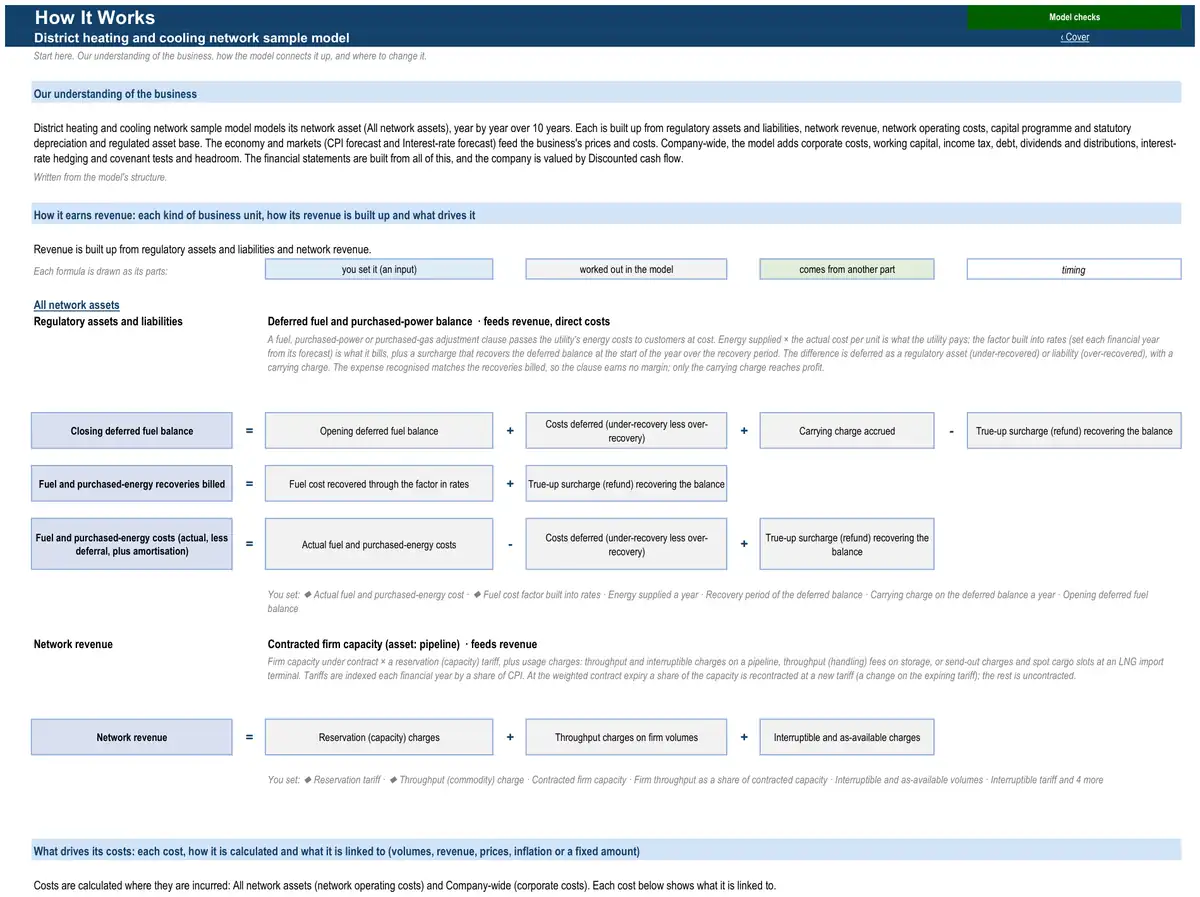
Task: Click the Closing deferred fuel balance box
Action: 132,431
